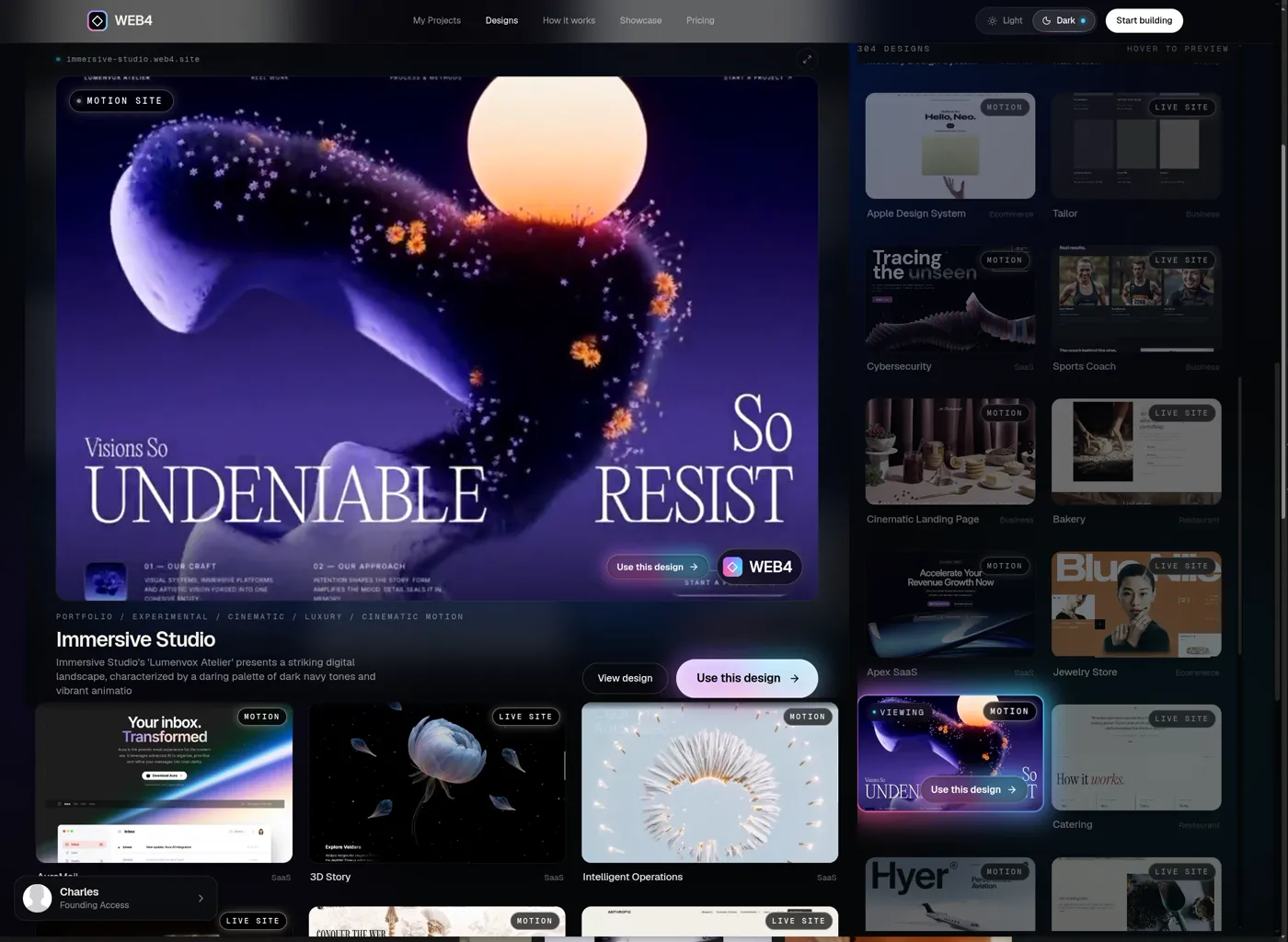Open How it works page
The image size is (1288, 942).
[x=569, y=20]
